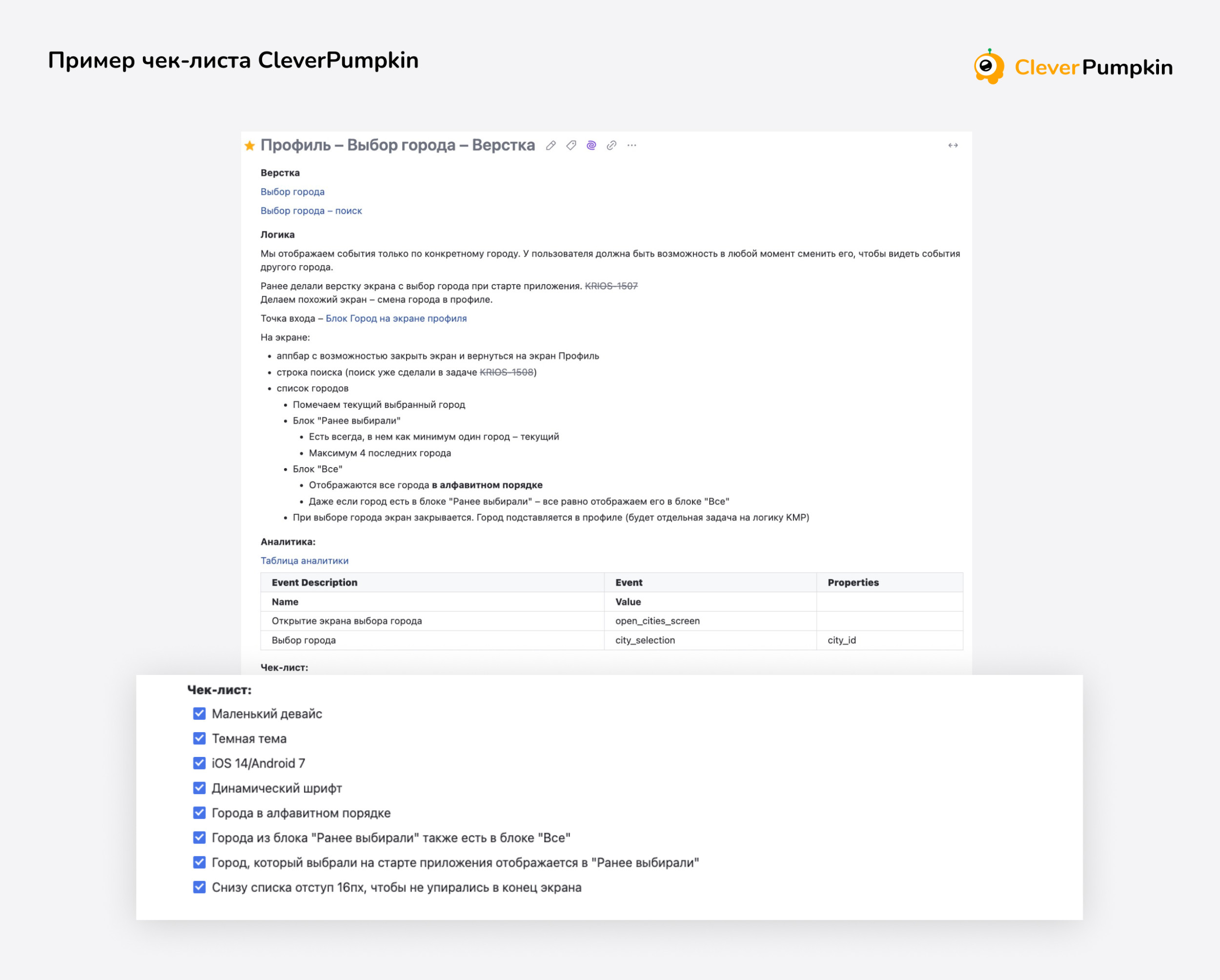Image resolution: width=1220 pixels, height=980 pixels.
Task: Click the expand width arrows icon
Action: pos(953,145)
